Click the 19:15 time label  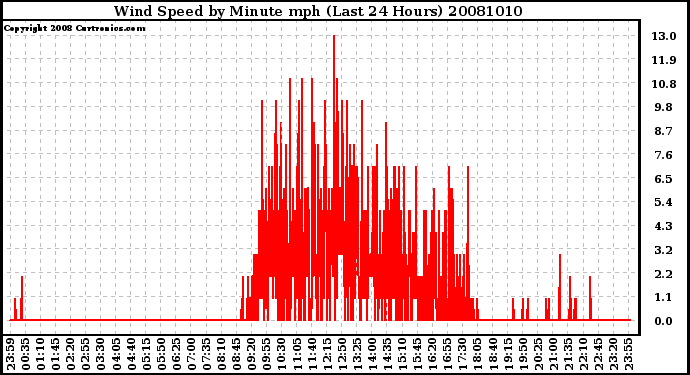pos(508,355)
